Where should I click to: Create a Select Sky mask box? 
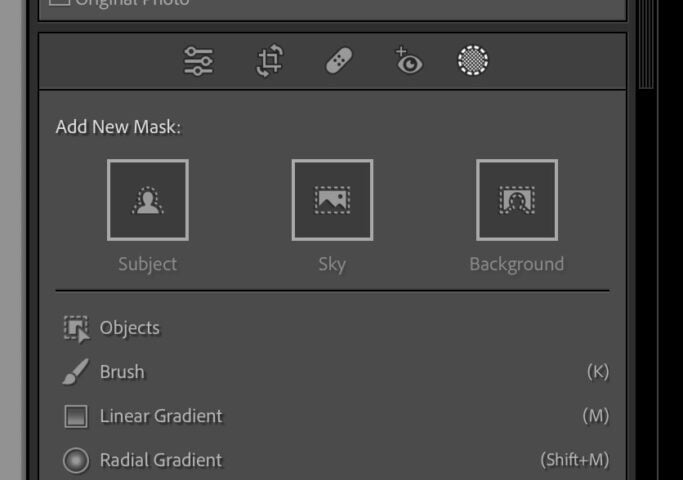coord(332,200)
